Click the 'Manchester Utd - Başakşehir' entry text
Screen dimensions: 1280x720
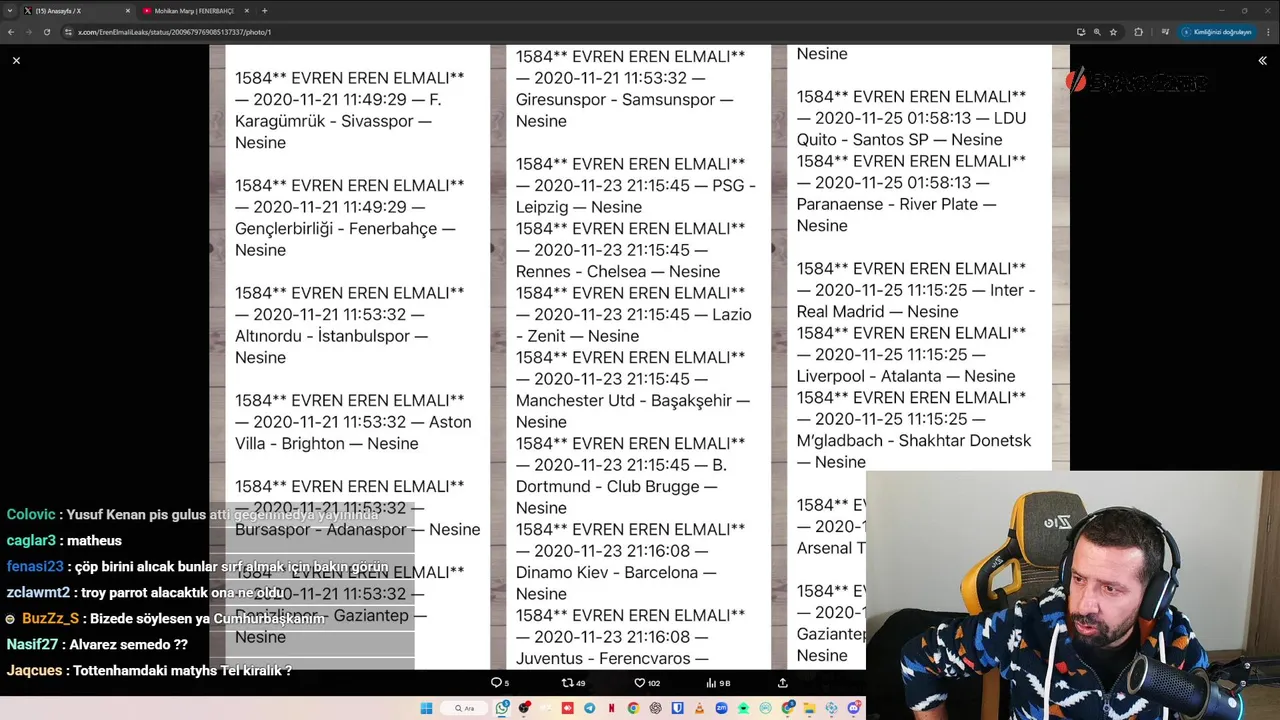coord(633,400)
